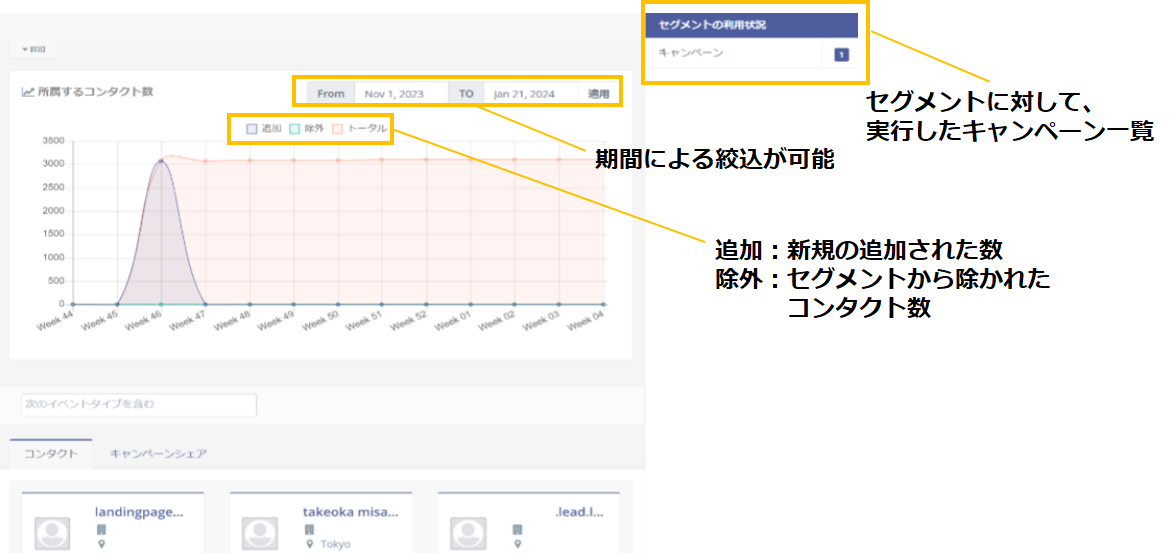Screen dimensions: 1170x553
Task: Click the Week 46 peak data point
Action: [161, 161]
